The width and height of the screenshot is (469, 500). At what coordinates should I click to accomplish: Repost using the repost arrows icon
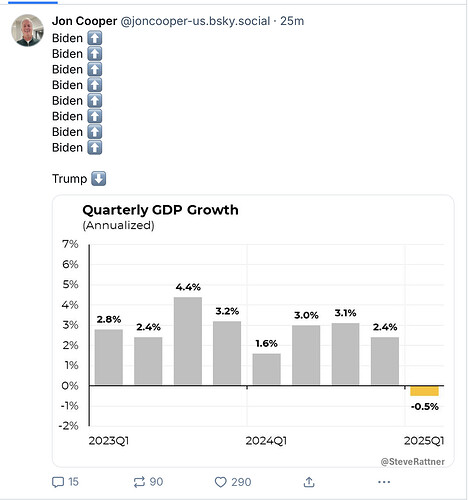[x=139, y=482]
